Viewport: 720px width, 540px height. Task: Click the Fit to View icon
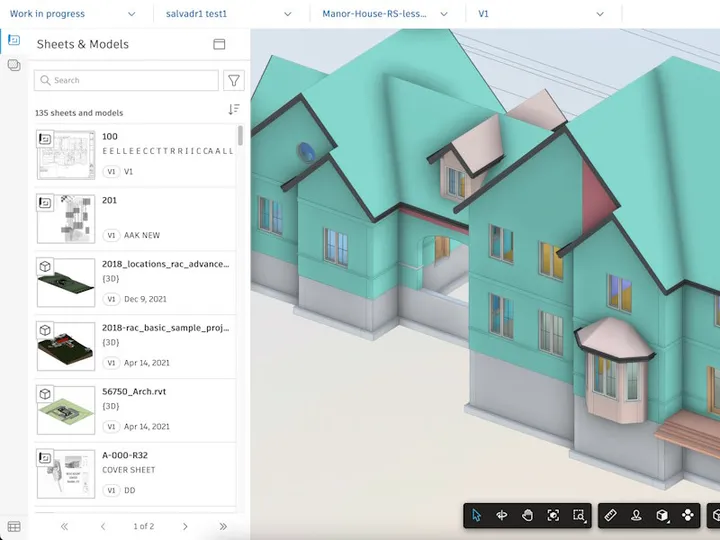[x=553, y=515]
